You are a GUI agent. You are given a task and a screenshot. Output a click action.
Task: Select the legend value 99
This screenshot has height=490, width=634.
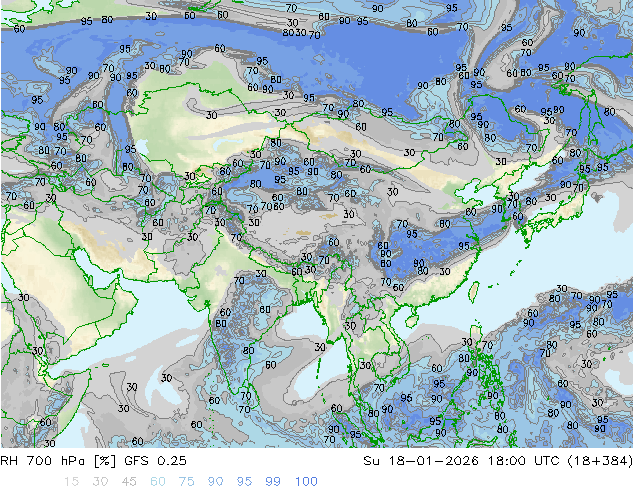tap(273, 481)
